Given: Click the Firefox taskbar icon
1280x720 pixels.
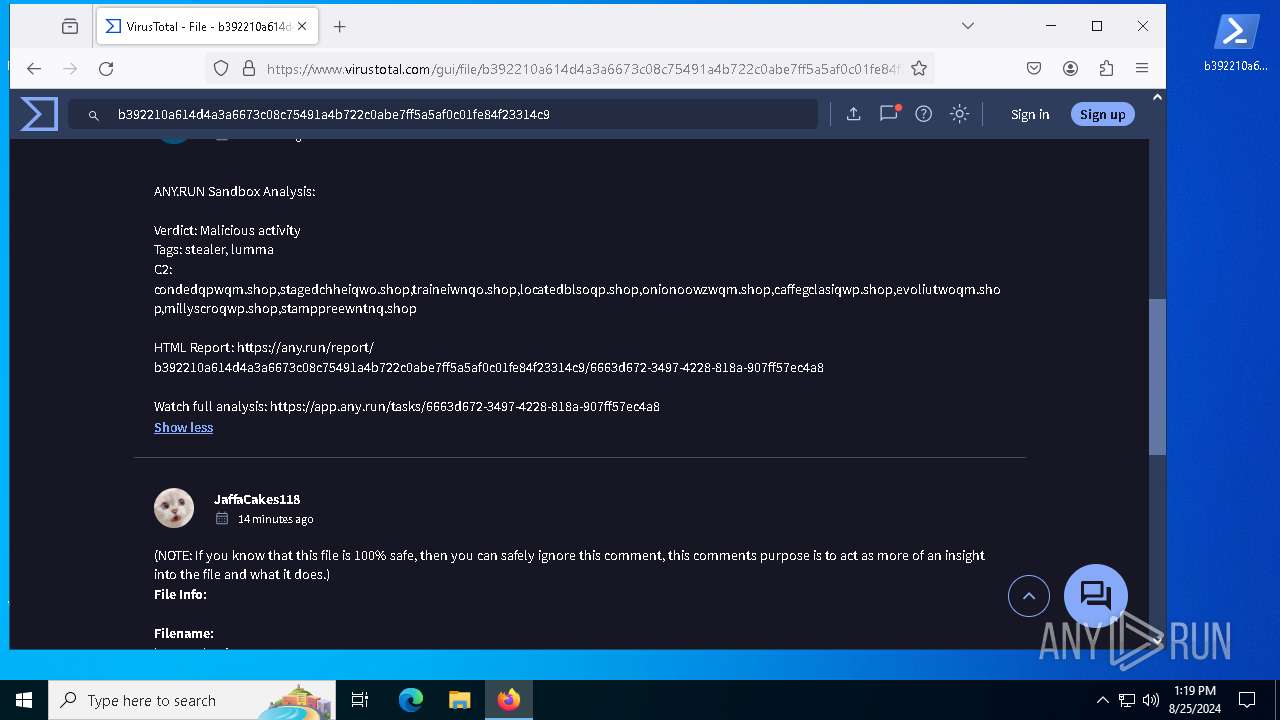Looking at the screenshot, I should 509,700.
